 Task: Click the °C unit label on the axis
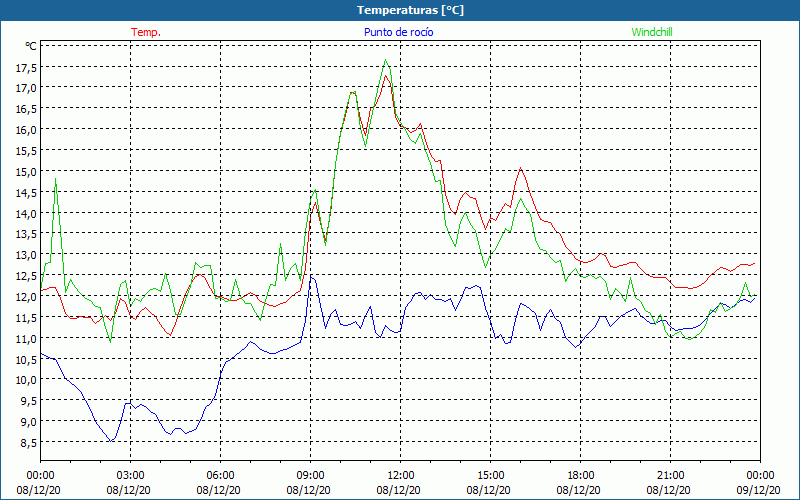point(31,46)
